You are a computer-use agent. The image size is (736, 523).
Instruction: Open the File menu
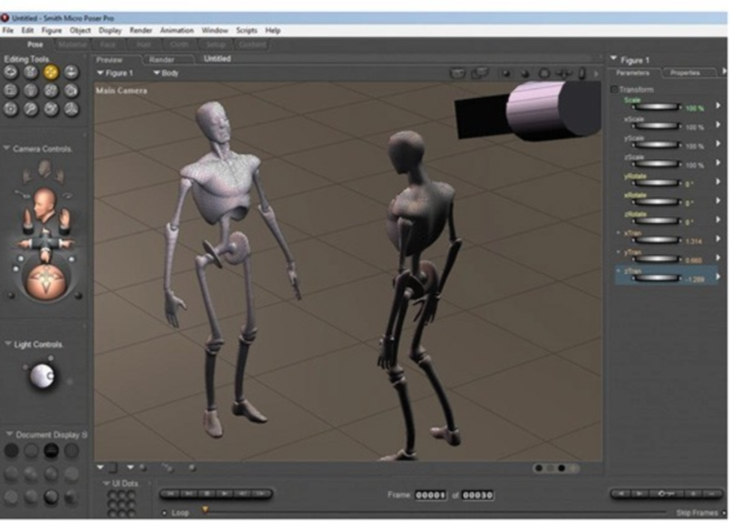(8, 31)
